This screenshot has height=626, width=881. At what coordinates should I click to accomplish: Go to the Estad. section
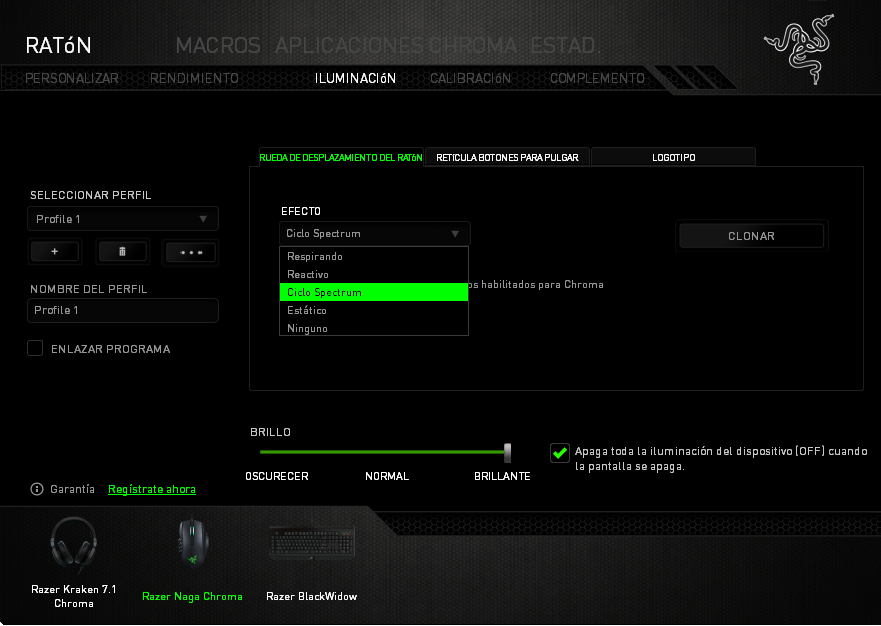click(565, 46)
